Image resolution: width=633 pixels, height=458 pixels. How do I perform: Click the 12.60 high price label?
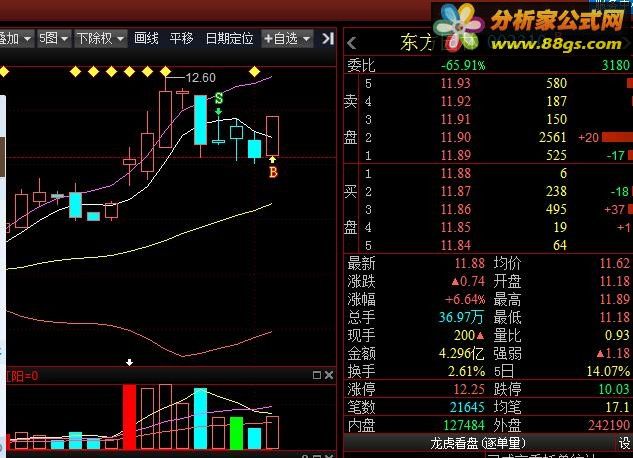point(201,77)
